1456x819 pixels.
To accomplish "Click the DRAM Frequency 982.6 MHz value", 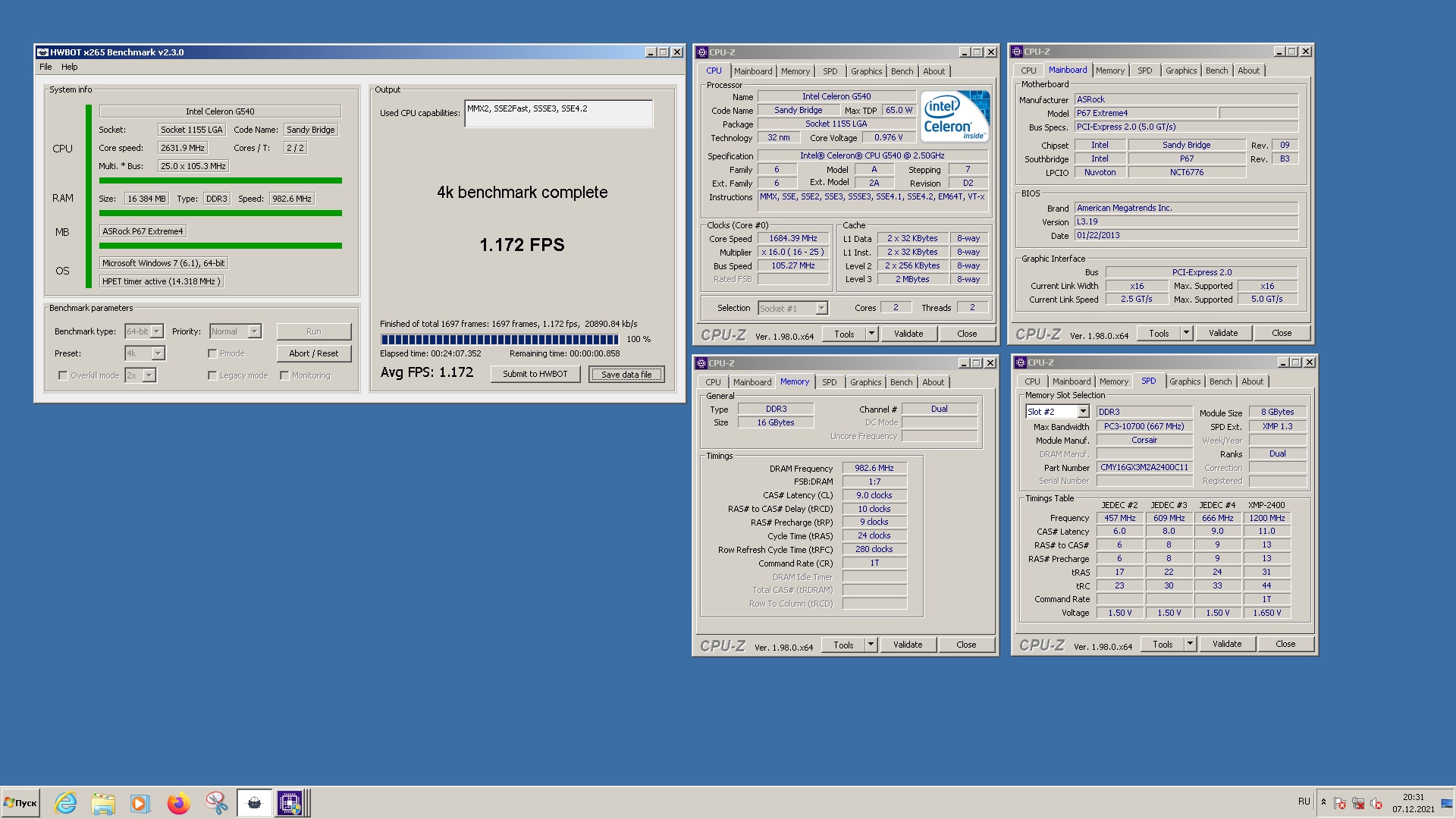I will click(874, 469).
